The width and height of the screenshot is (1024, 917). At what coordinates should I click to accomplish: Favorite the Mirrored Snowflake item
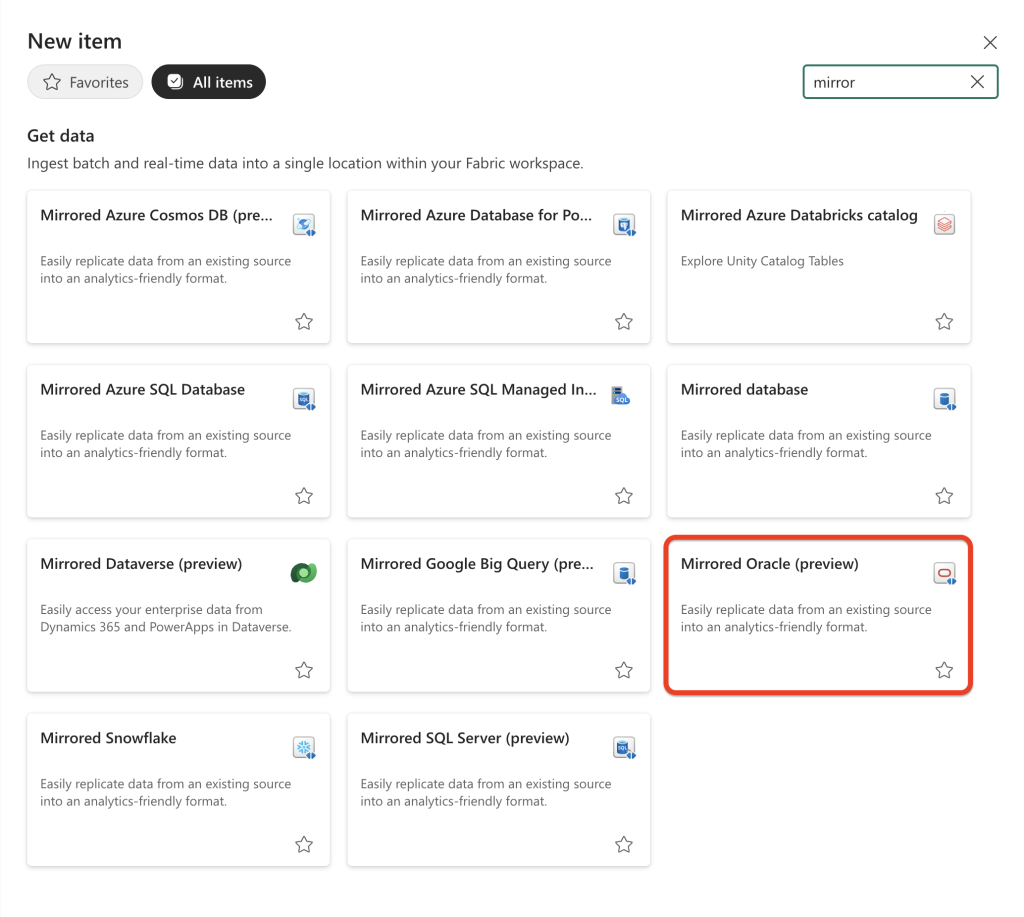304,844
